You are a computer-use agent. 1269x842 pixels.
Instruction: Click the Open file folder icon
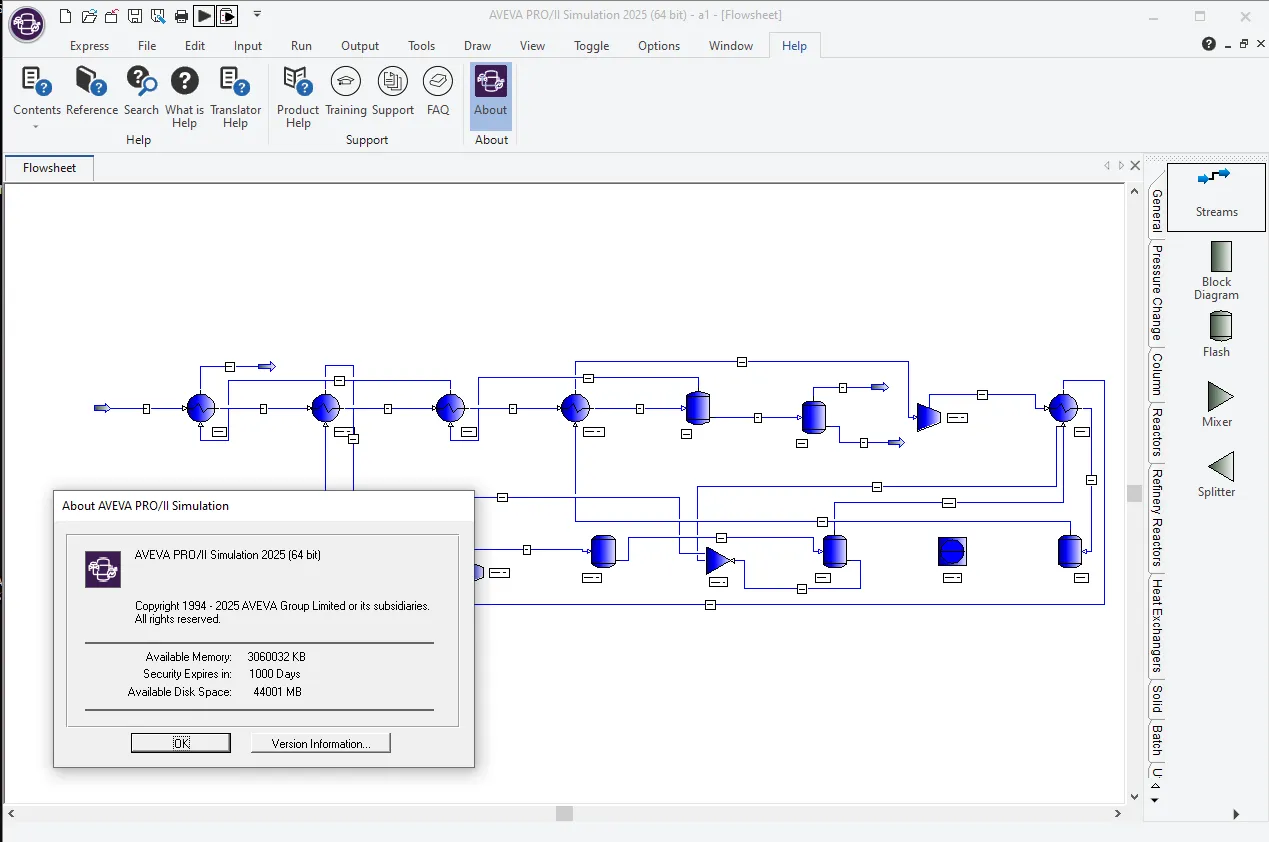click(x=89, y=16)
